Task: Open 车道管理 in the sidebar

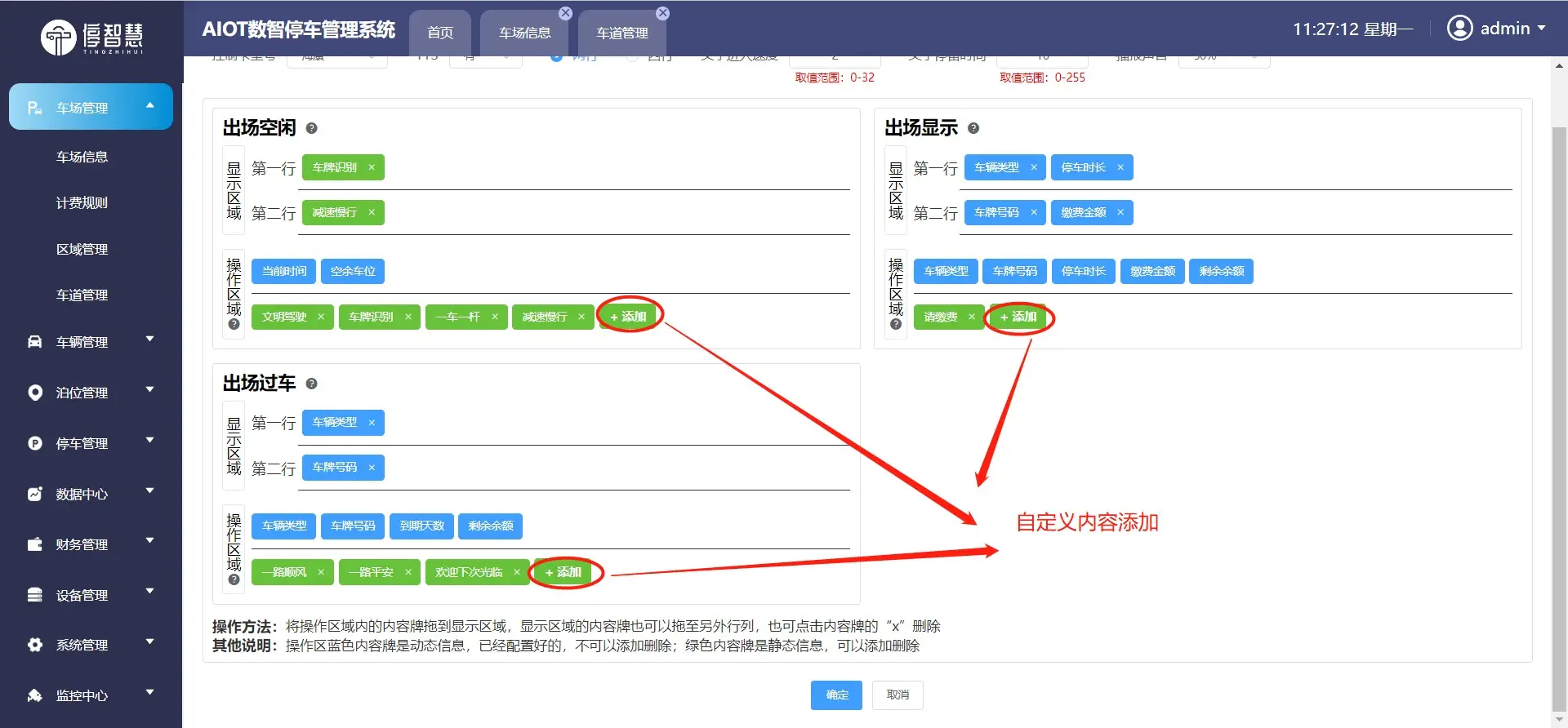Action: pos(82,295)
